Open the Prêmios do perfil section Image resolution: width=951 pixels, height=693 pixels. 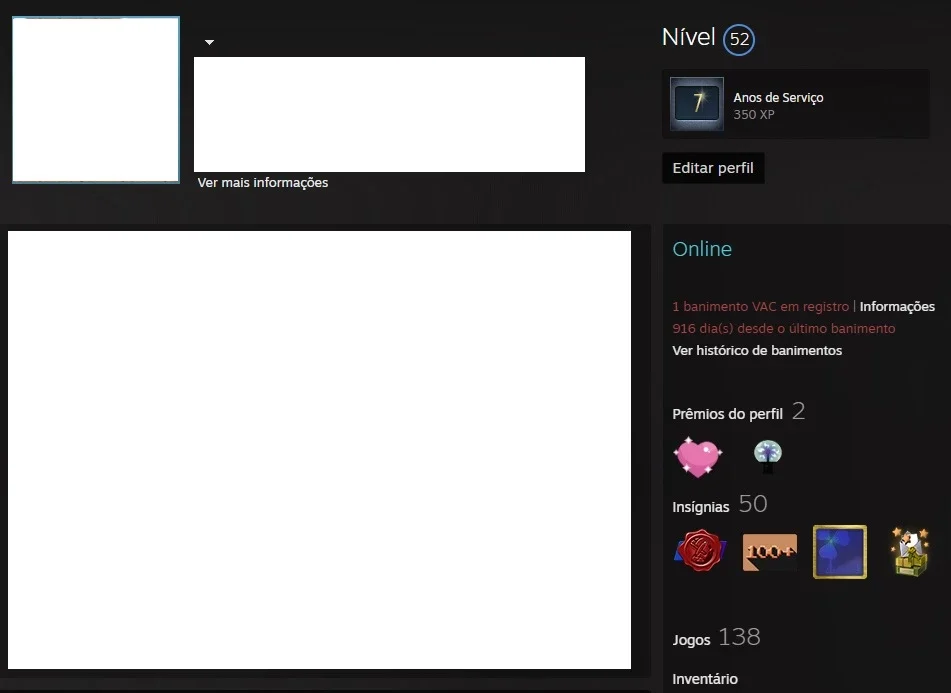(727, 414)
